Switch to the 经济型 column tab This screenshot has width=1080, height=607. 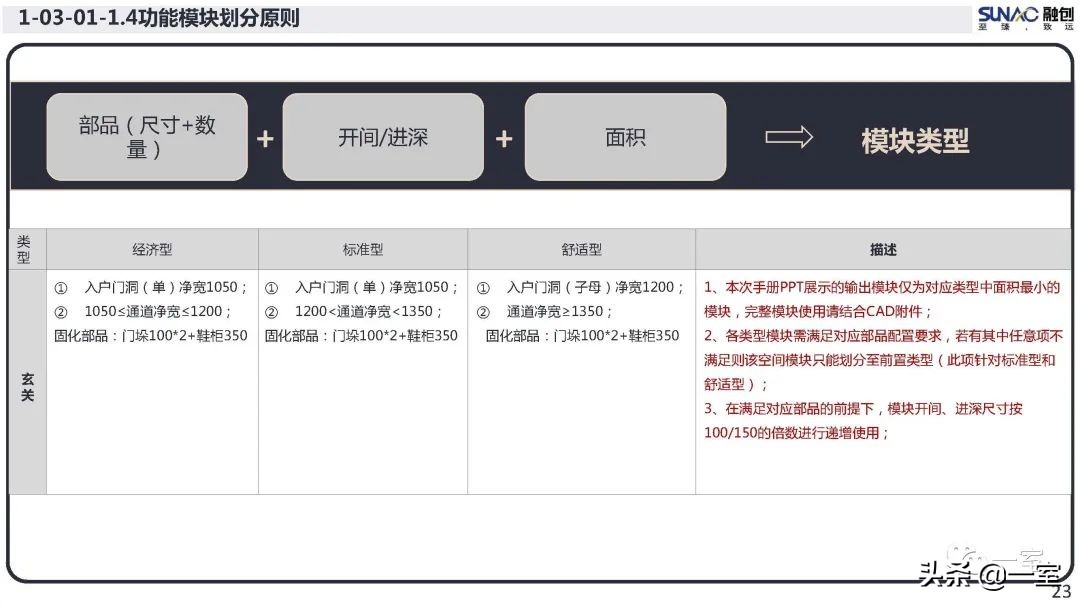(153, 248)
